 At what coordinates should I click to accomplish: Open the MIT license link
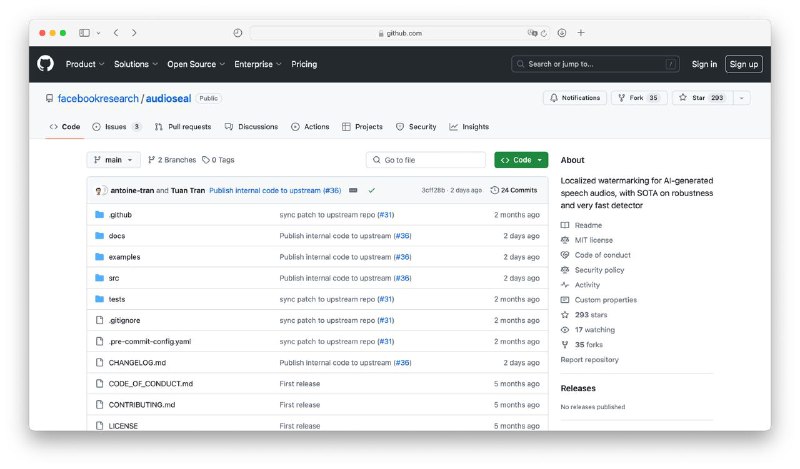(593, 240)
